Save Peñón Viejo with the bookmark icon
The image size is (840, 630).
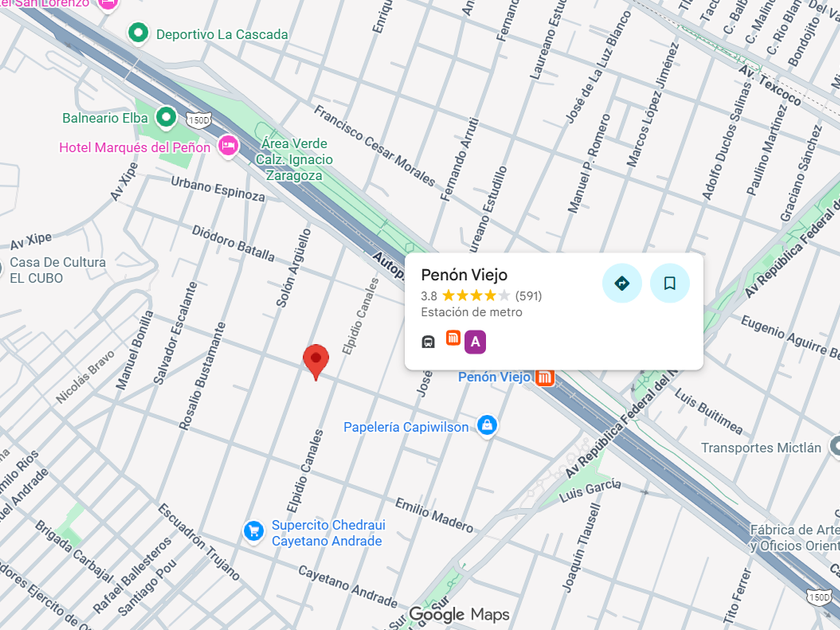[x=670, y=283]
